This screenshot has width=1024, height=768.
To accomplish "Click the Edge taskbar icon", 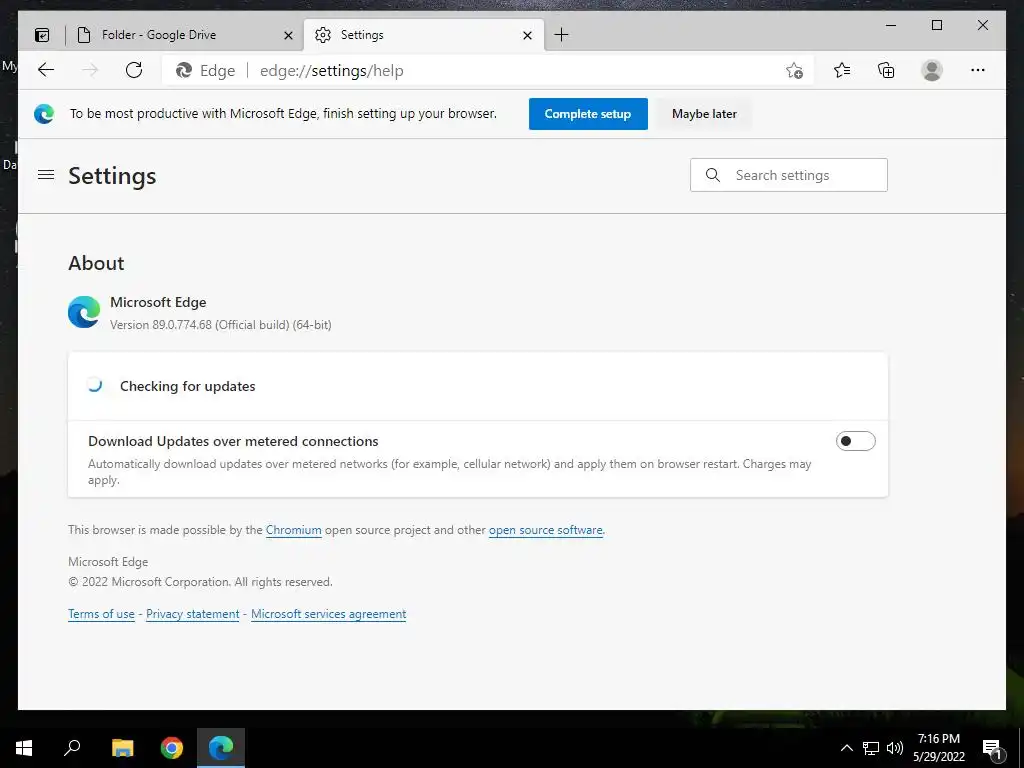I will pyautogui.click(x=221, y=748).
